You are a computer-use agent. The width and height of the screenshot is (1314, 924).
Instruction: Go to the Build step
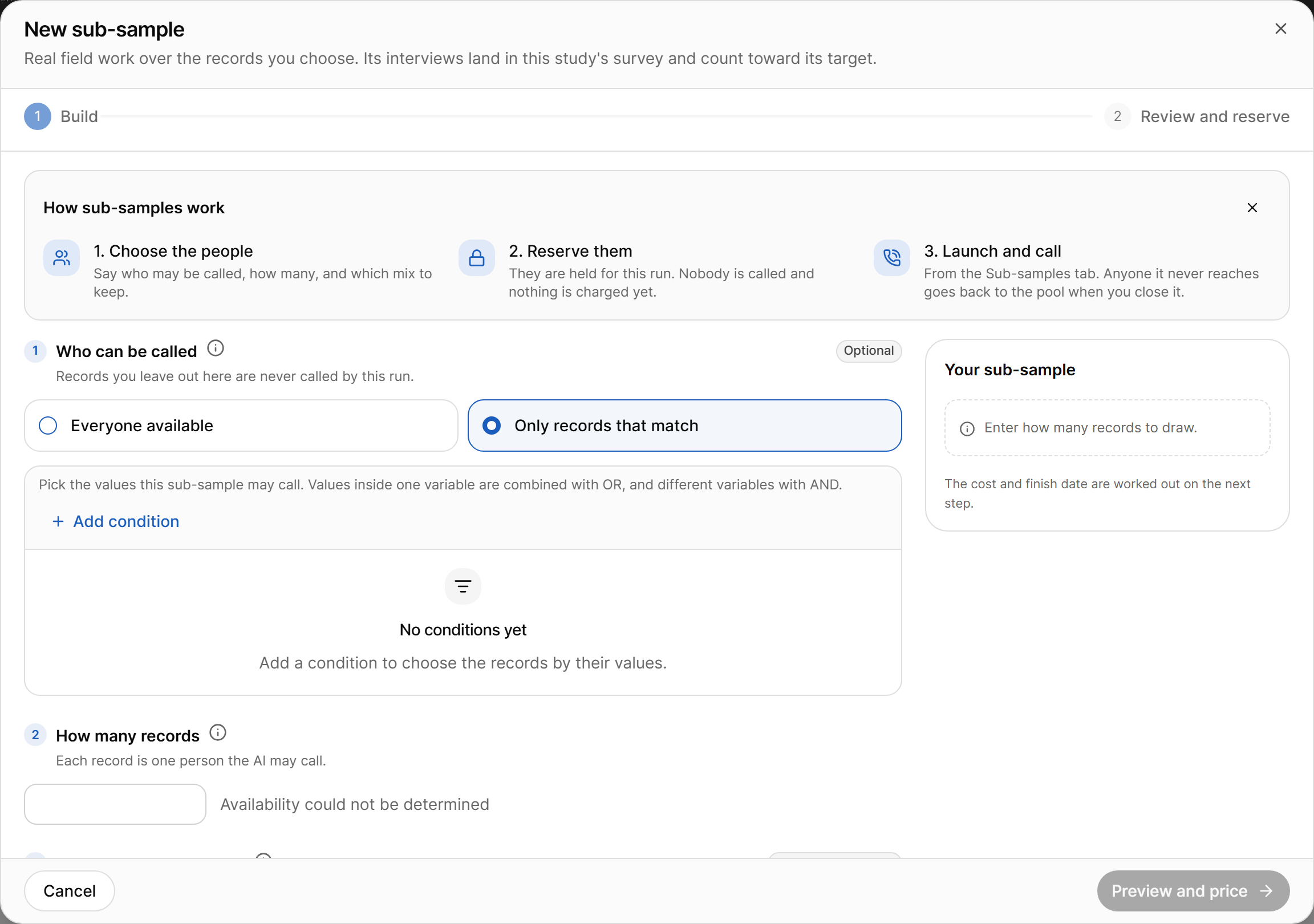(x=60, y=116)
